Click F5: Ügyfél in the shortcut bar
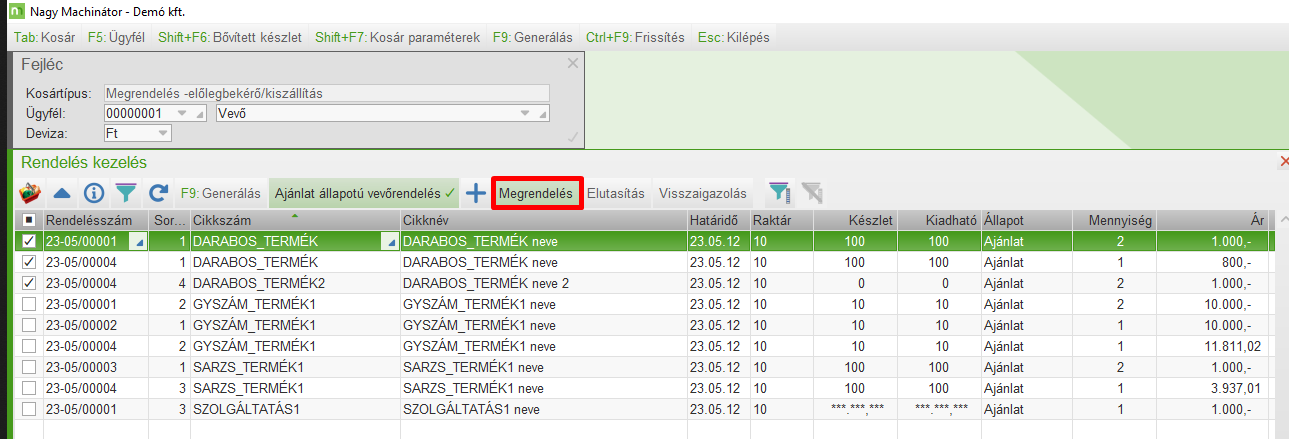The height and width of the screenshot is (439, 1289). [x=117, y=37]
